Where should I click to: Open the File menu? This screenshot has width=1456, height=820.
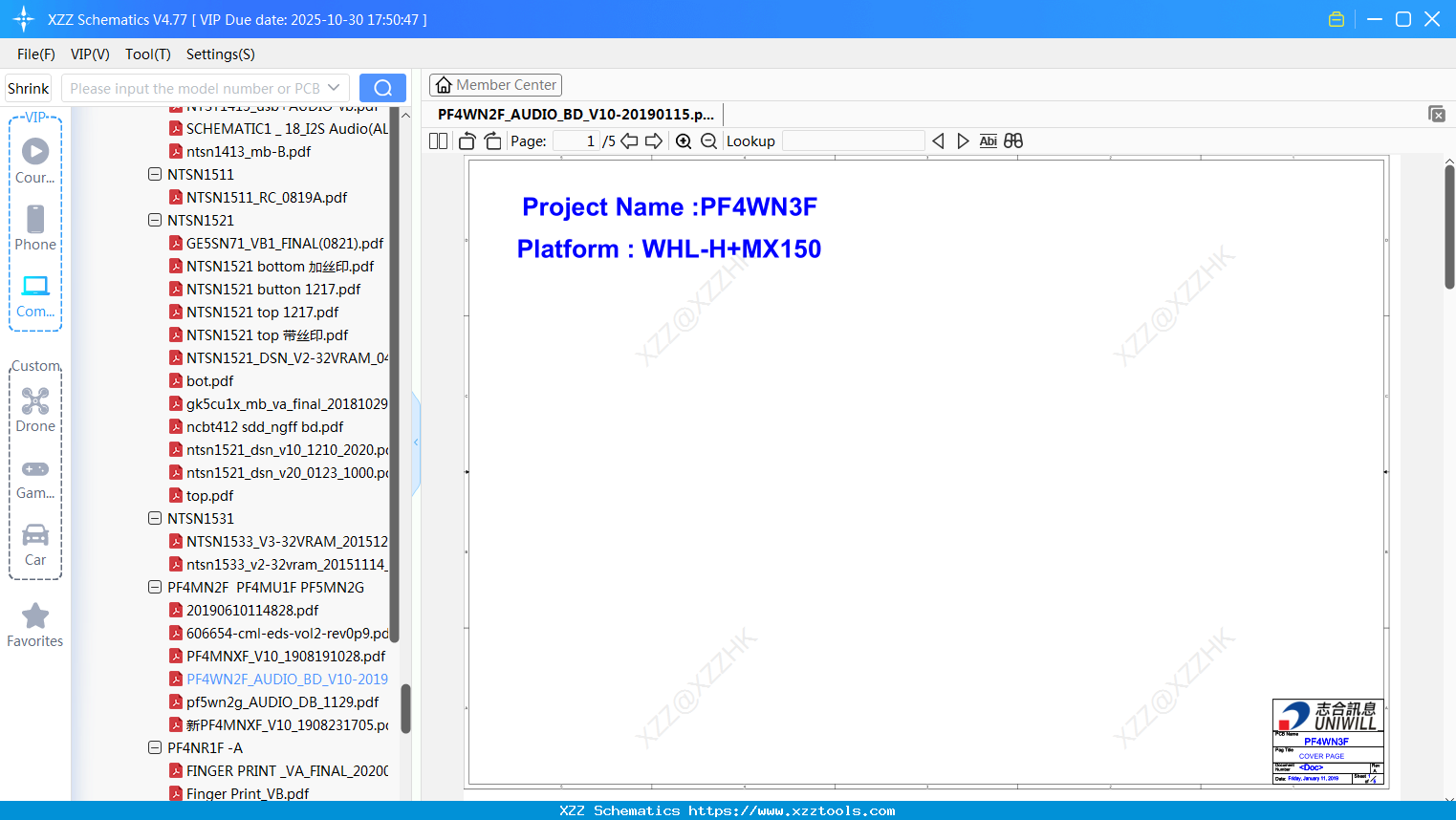pyautogui.click(x=36, y=54)
